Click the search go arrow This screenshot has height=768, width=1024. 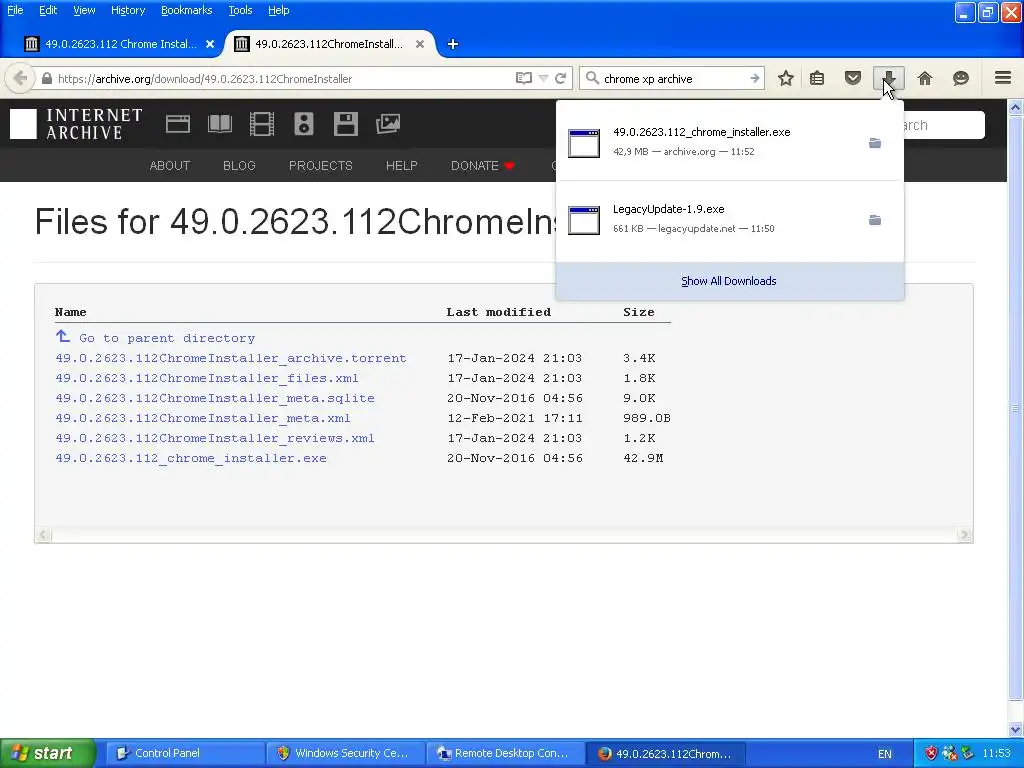pos(754,78)
